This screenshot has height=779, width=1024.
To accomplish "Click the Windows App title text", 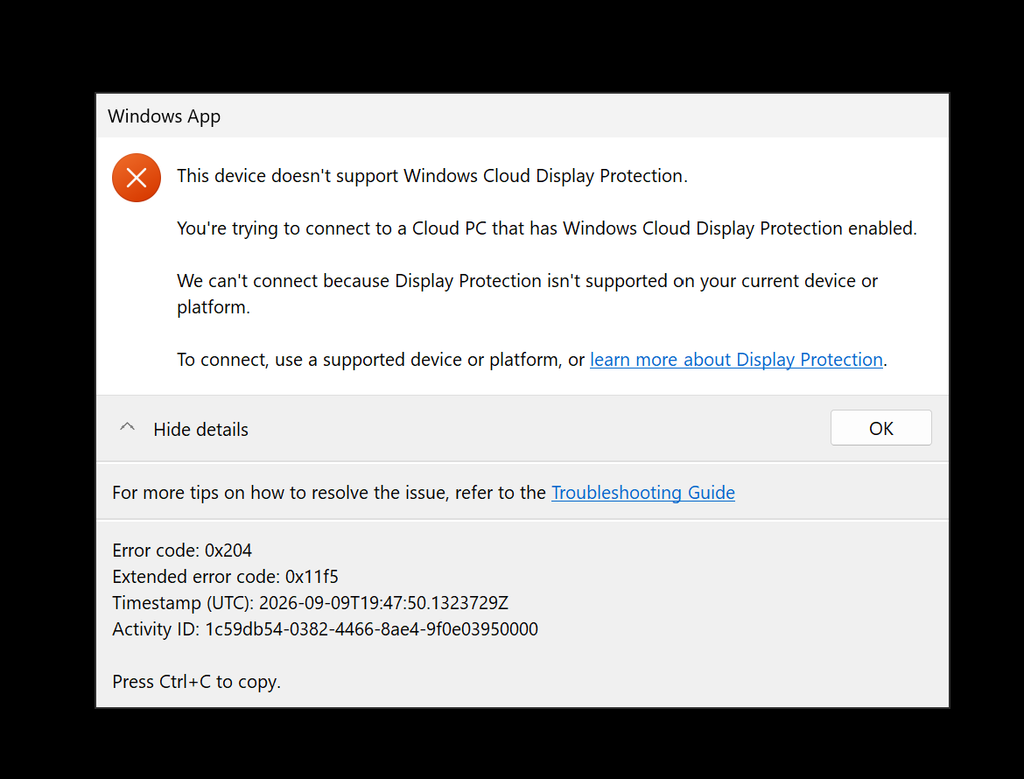I will pos(164,116).
